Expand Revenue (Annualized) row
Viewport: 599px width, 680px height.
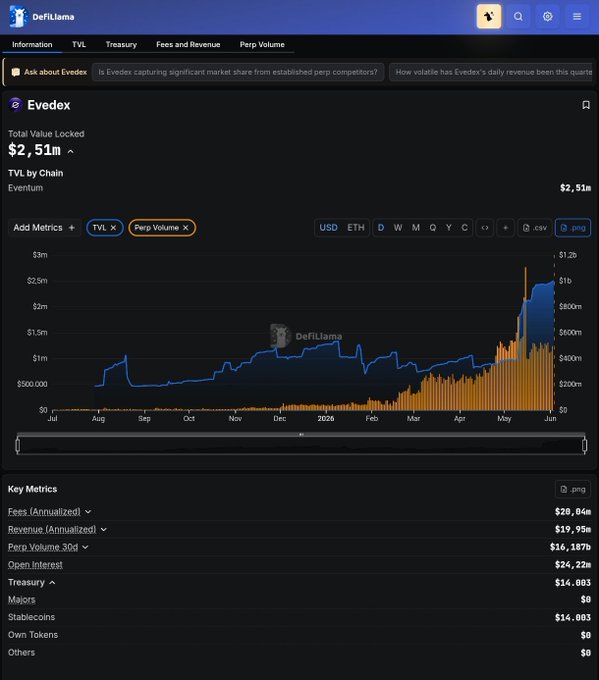104,530
